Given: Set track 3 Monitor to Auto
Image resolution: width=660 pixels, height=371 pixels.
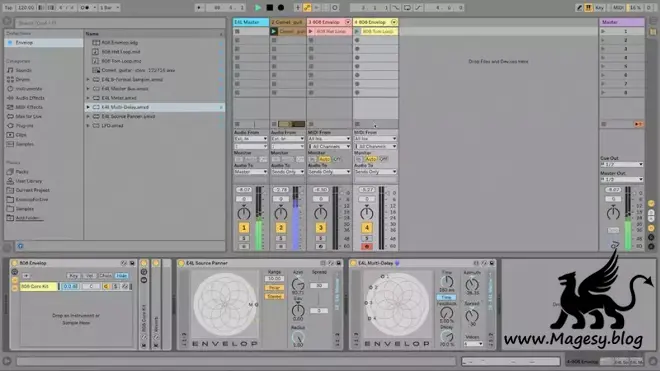Looking at the screenshot, I should pyautogui.click(x=324, y=159).
